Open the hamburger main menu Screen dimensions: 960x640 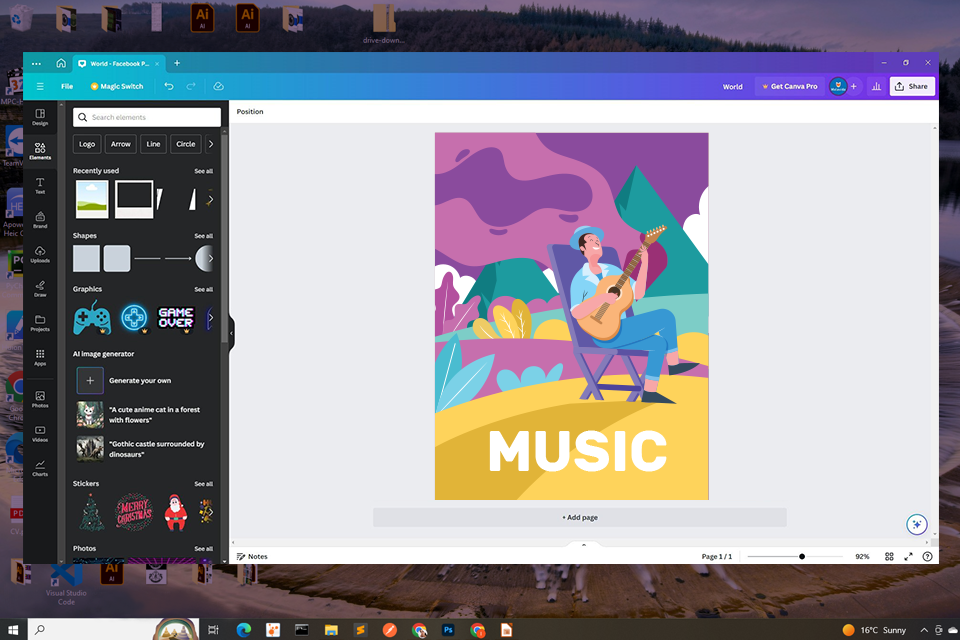40,86
